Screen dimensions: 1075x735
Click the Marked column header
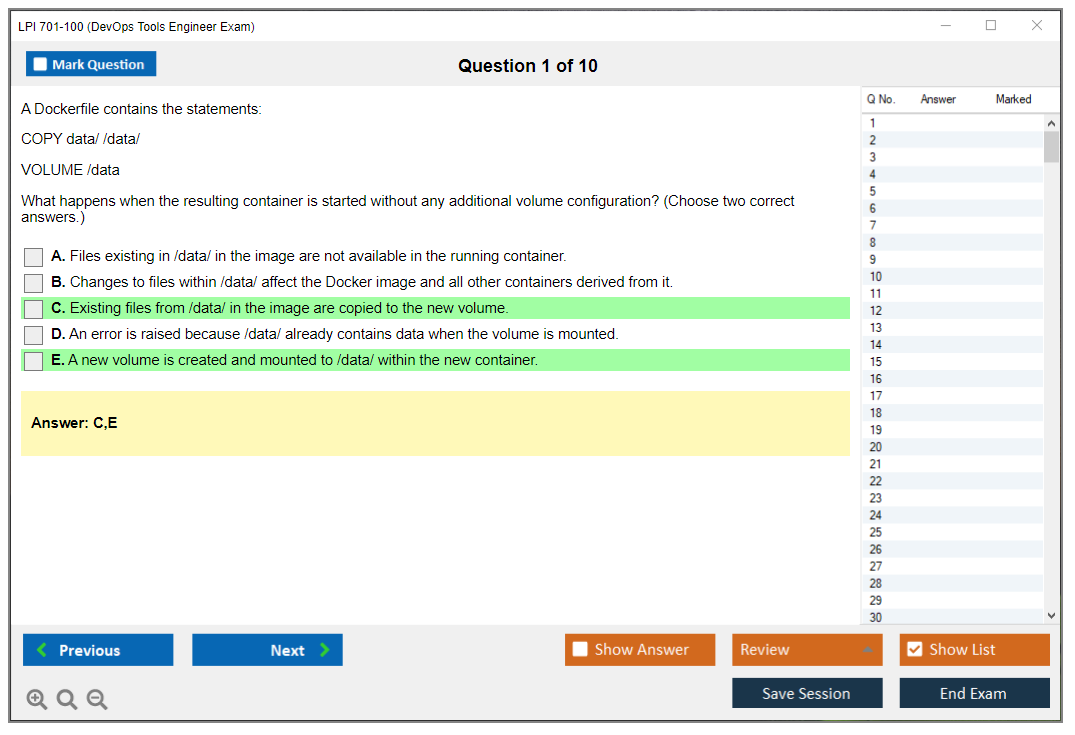tap(1013, 99)
